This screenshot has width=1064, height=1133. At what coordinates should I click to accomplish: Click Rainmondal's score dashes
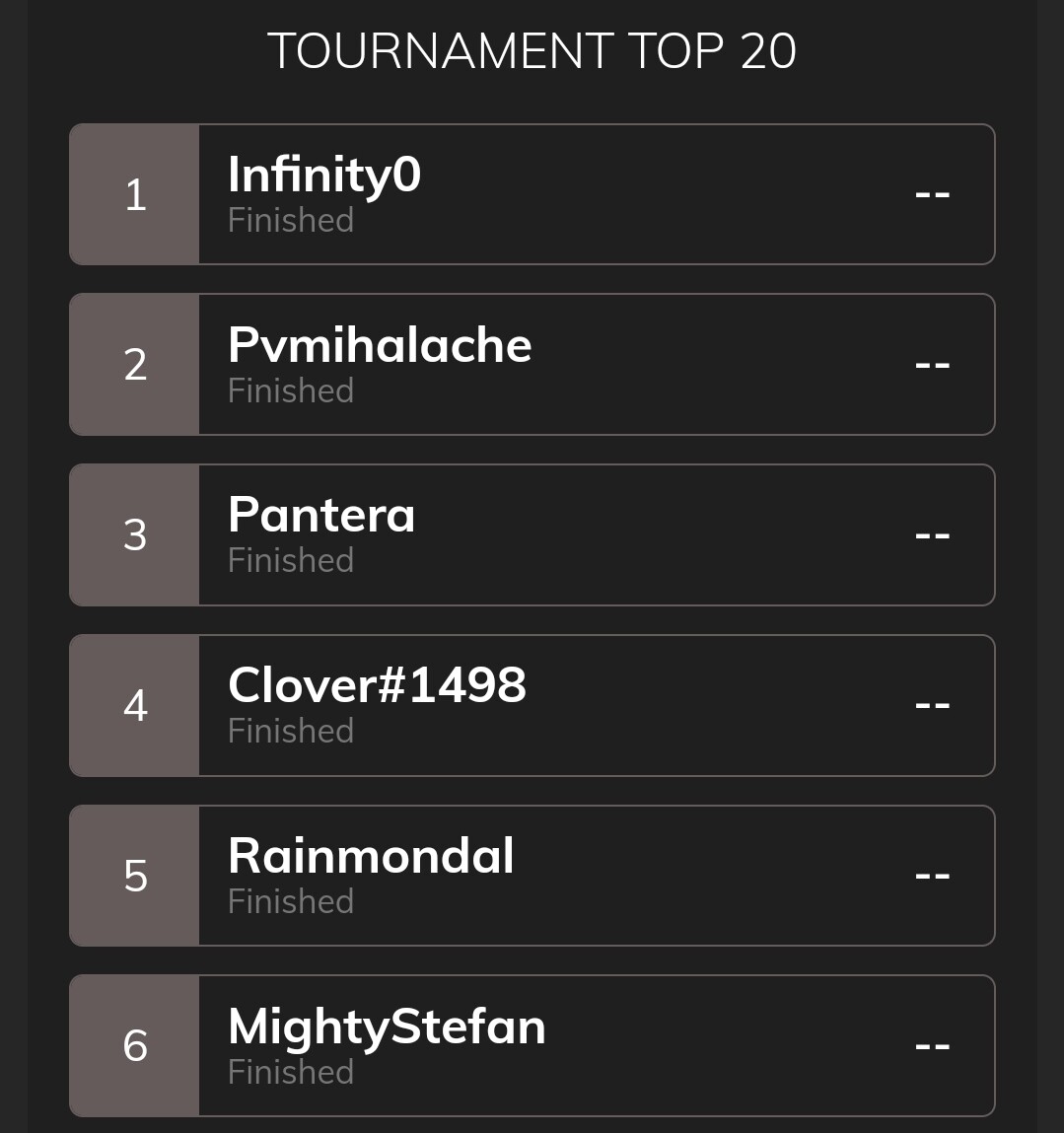click(x=933, y=876)
